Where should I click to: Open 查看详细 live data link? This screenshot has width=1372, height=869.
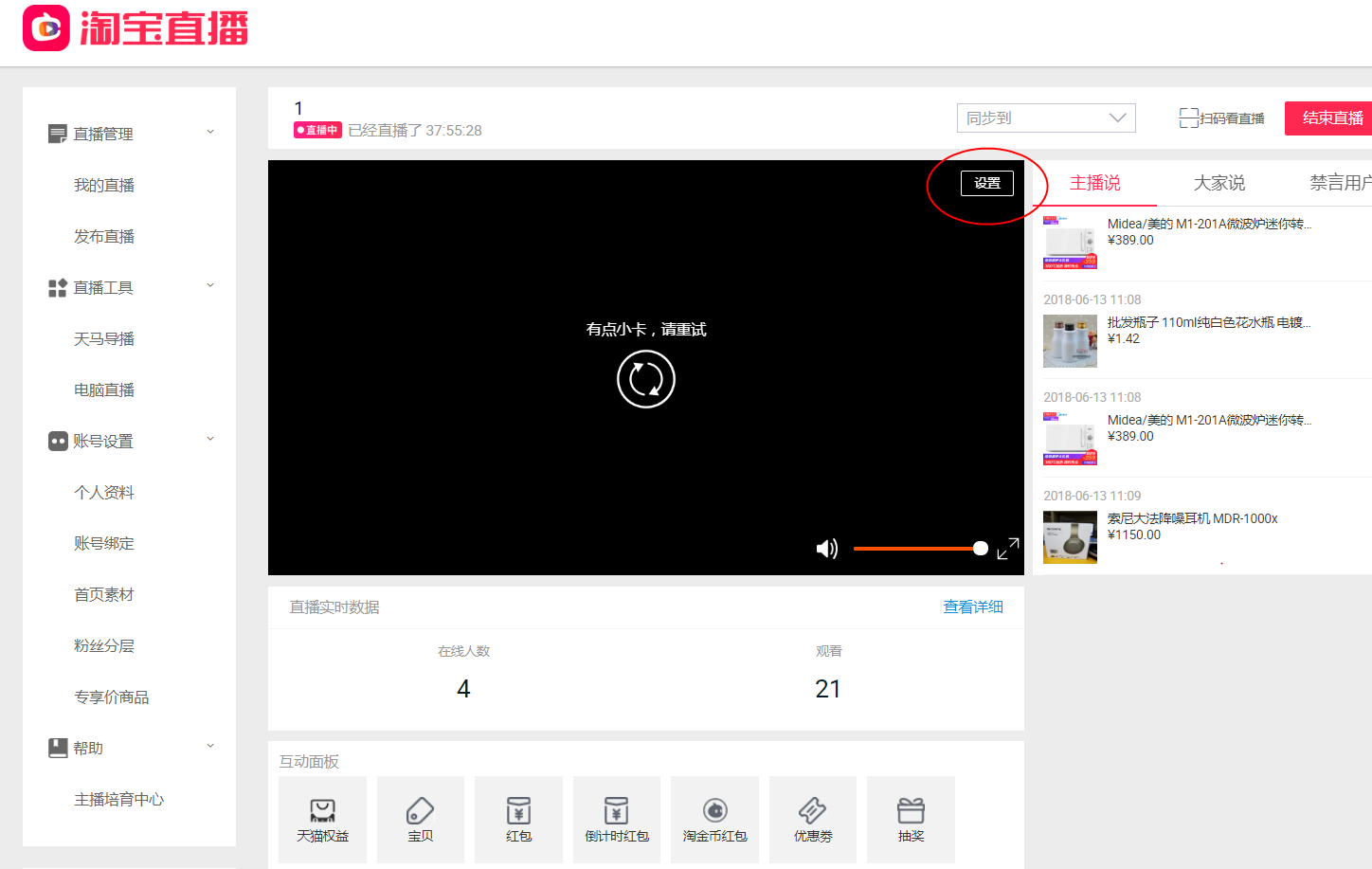[x=973, y=606]
